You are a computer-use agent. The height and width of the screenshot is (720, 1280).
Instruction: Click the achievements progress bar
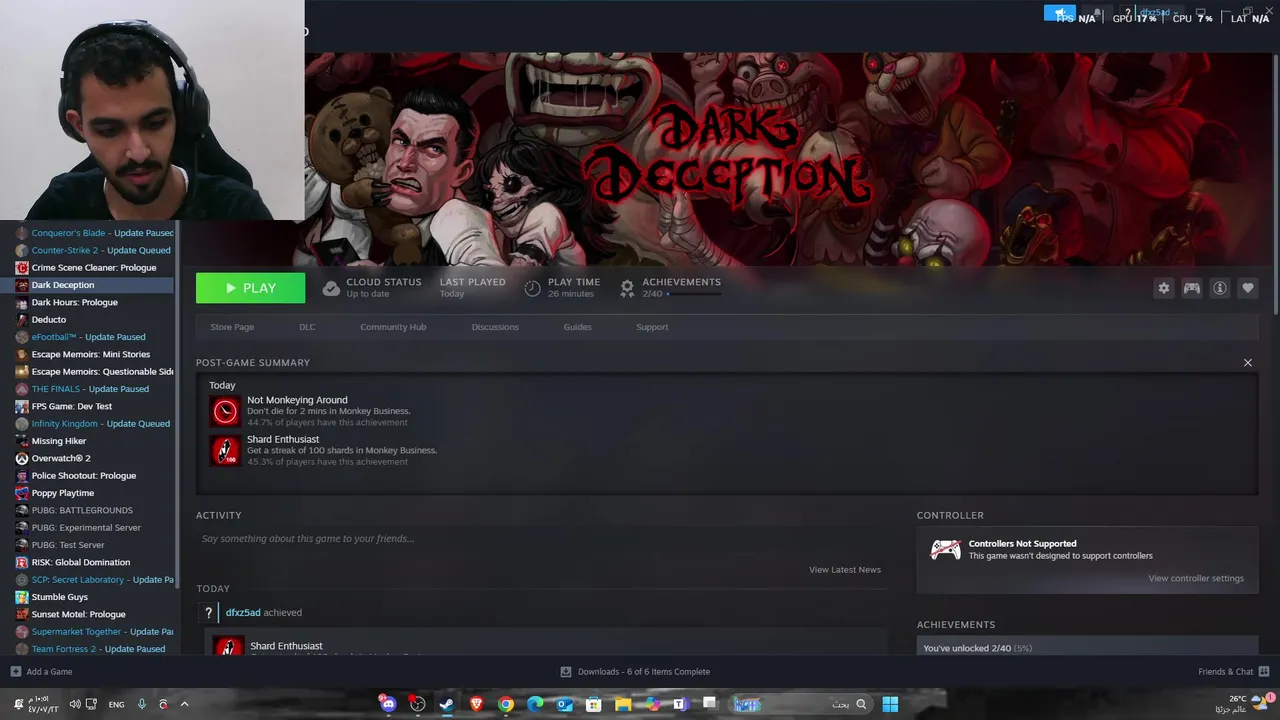pyautogui.click(x=693, y=294)
